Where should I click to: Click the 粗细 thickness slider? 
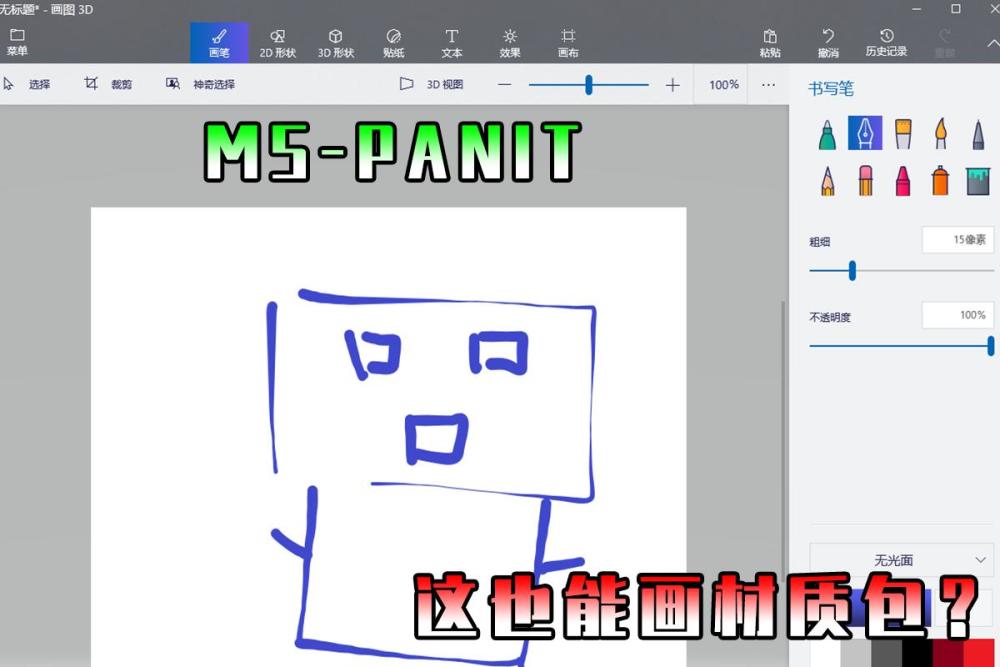click(x=901, y=270)
